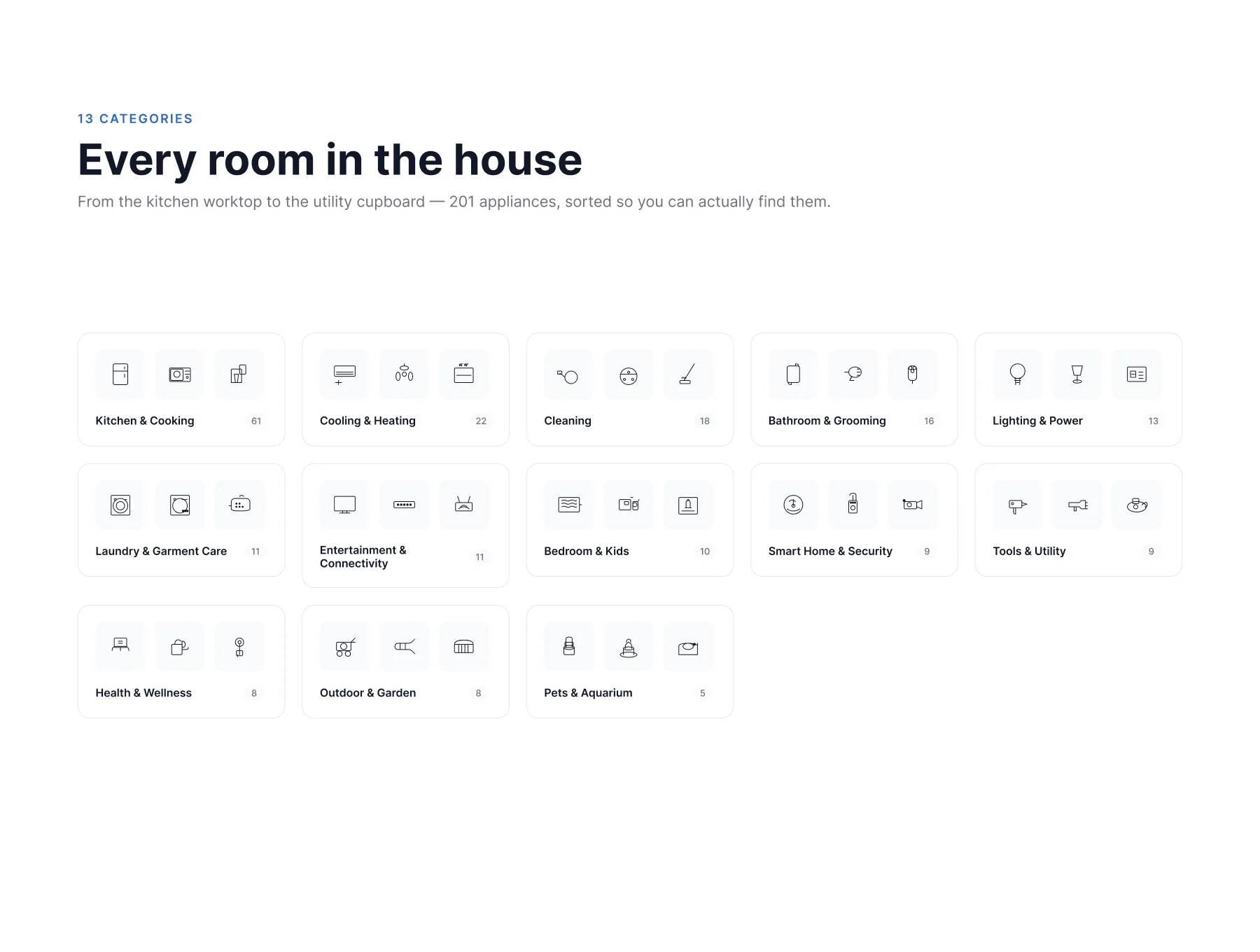Click the power panel icon in Lighting & Power
Image resolution: width=1260 pixels, height=952 pixels.
(x=1137, y=374)
